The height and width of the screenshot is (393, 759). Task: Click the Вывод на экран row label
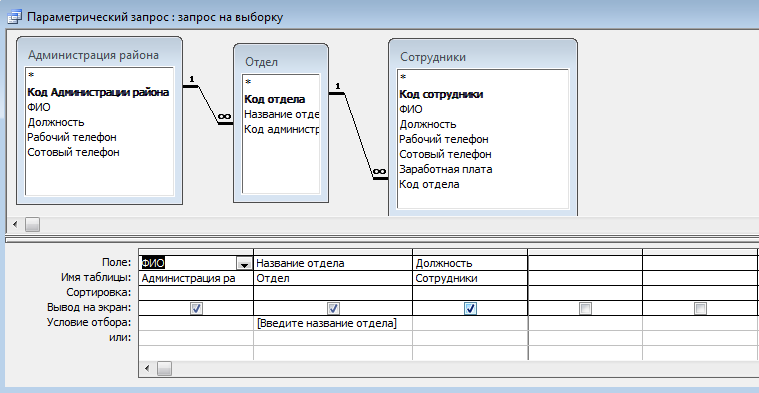[x=89, y=308]
